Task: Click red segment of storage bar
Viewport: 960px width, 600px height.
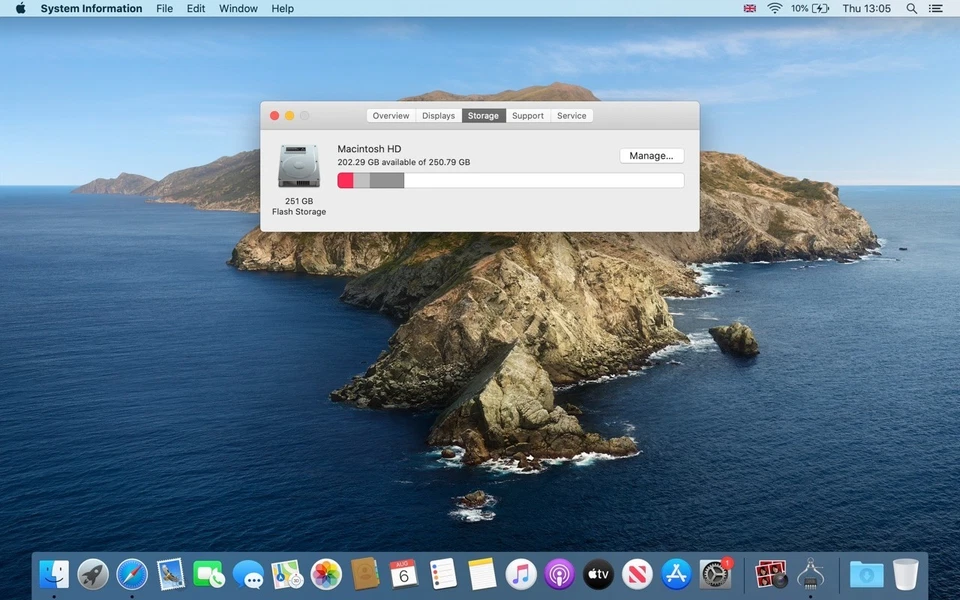Action: click(345, 180)
